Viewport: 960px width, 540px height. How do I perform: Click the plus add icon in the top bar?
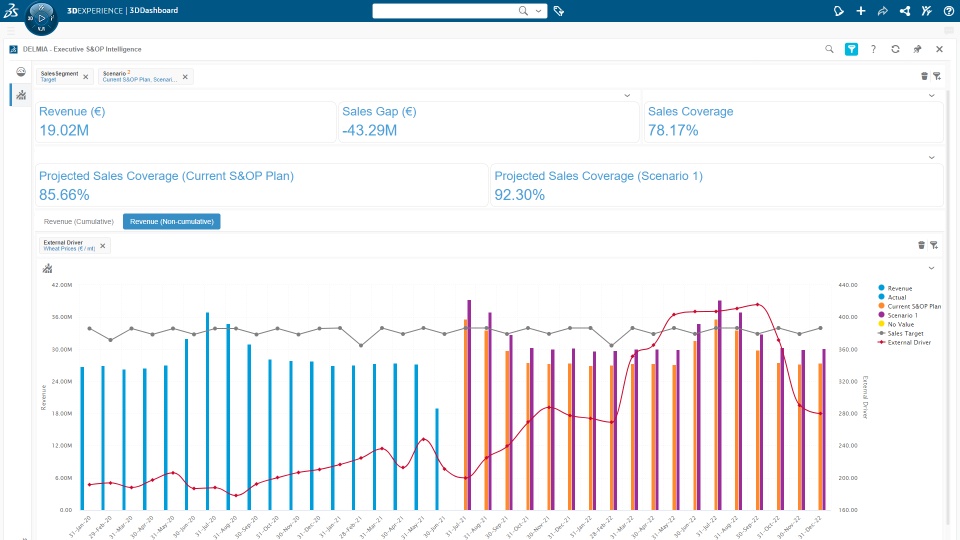coord(861,10)
